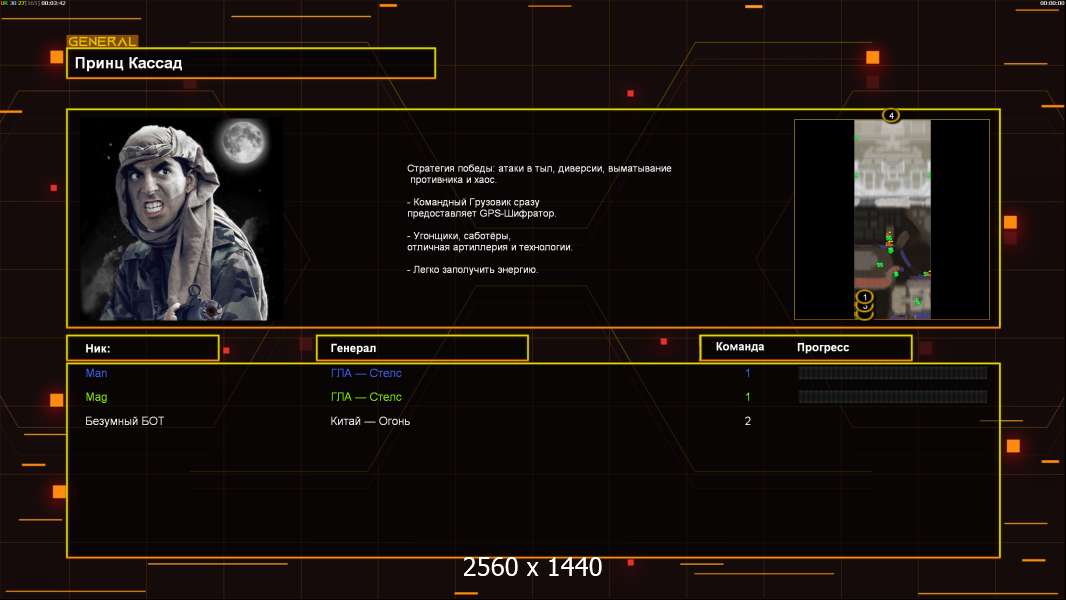Click the Prince Kassad general portrait

pyautogui.click(x=182, y=218)
